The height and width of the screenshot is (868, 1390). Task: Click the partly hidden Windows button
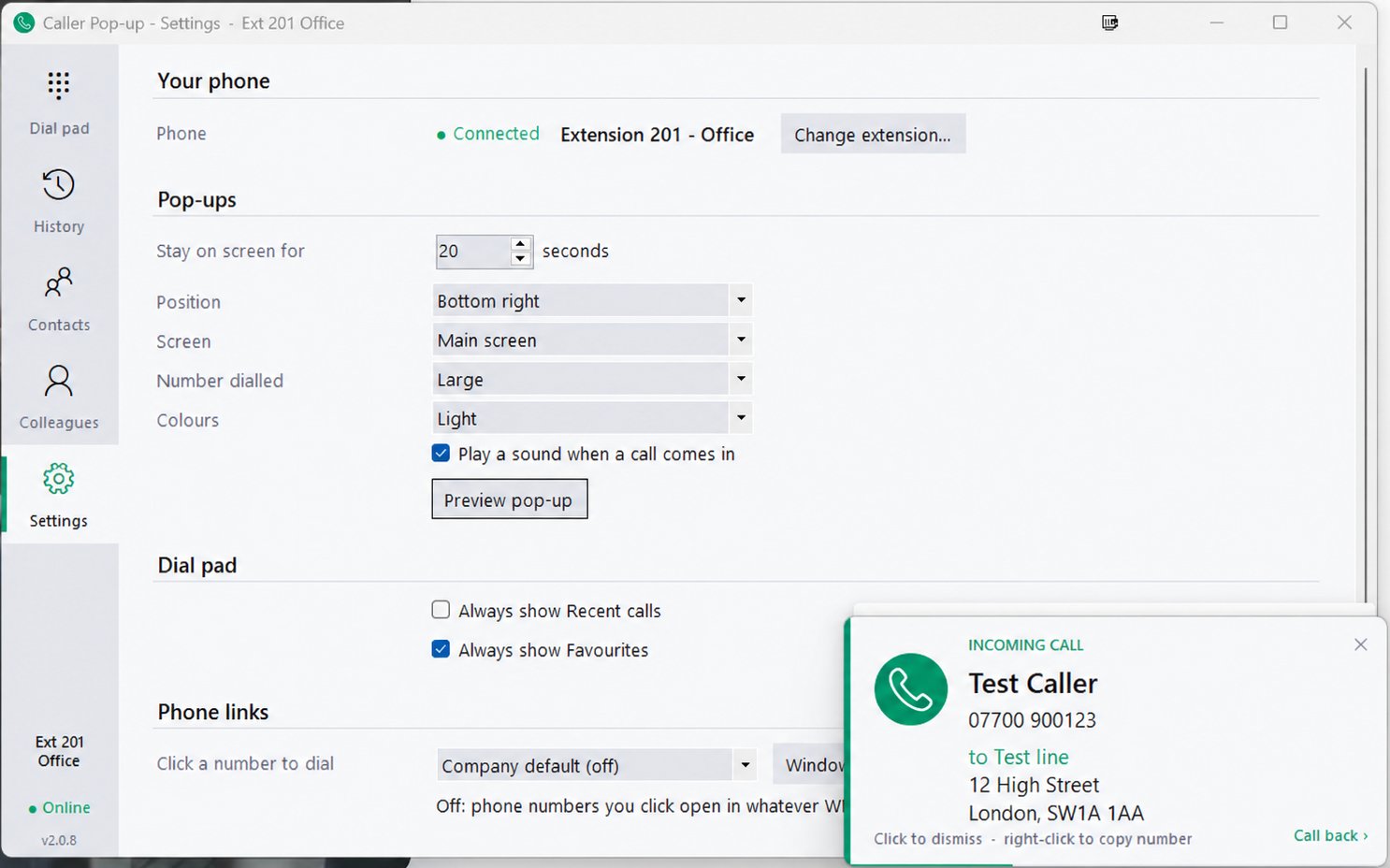click(x=810, y=765)
